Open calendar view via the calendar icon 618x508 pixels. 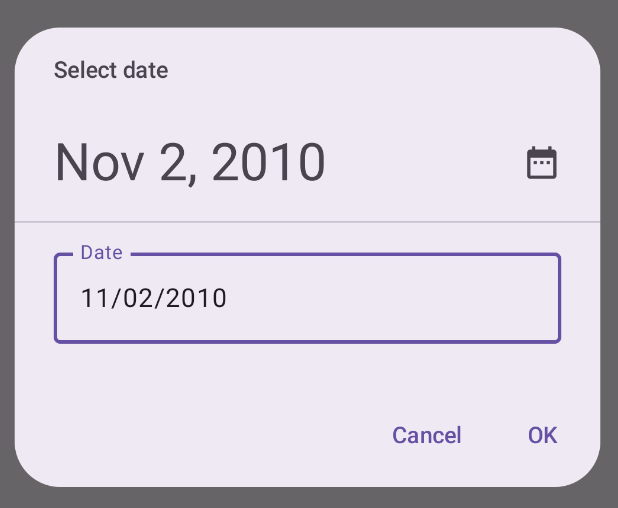pos(541,163)
